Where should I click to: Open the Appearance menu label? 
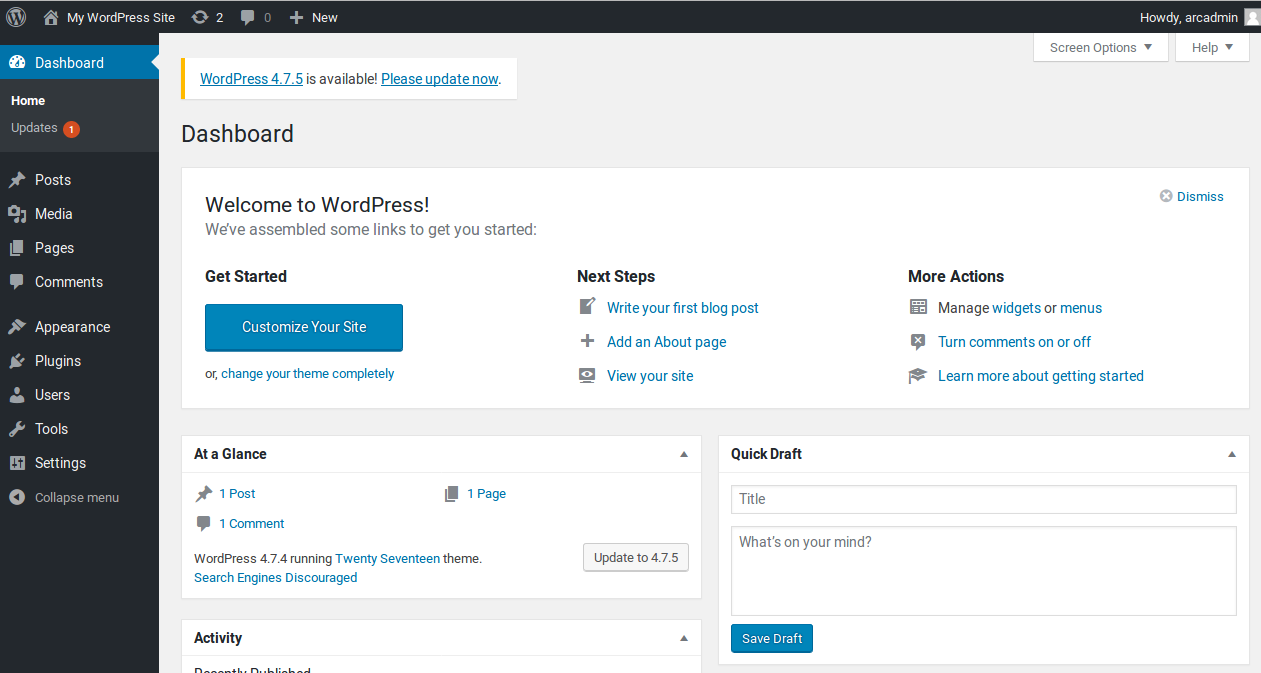(72, 327)
